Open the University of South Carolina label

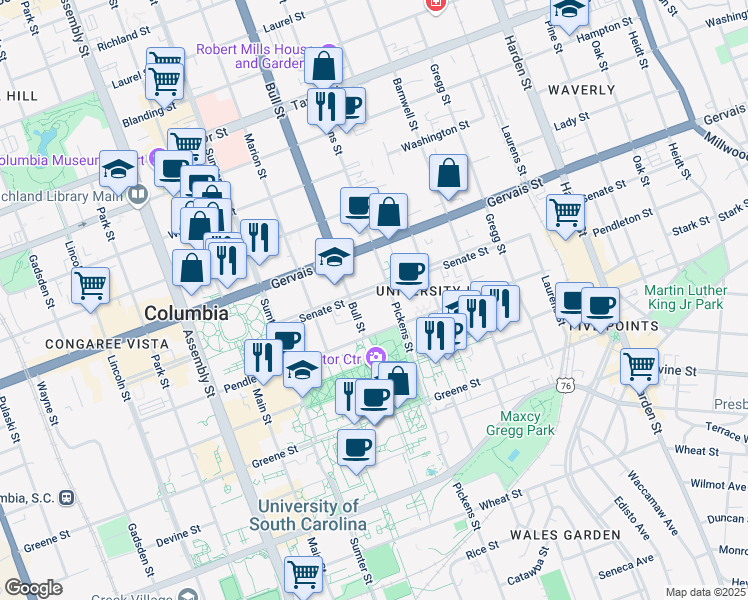[x=308, y=515]
